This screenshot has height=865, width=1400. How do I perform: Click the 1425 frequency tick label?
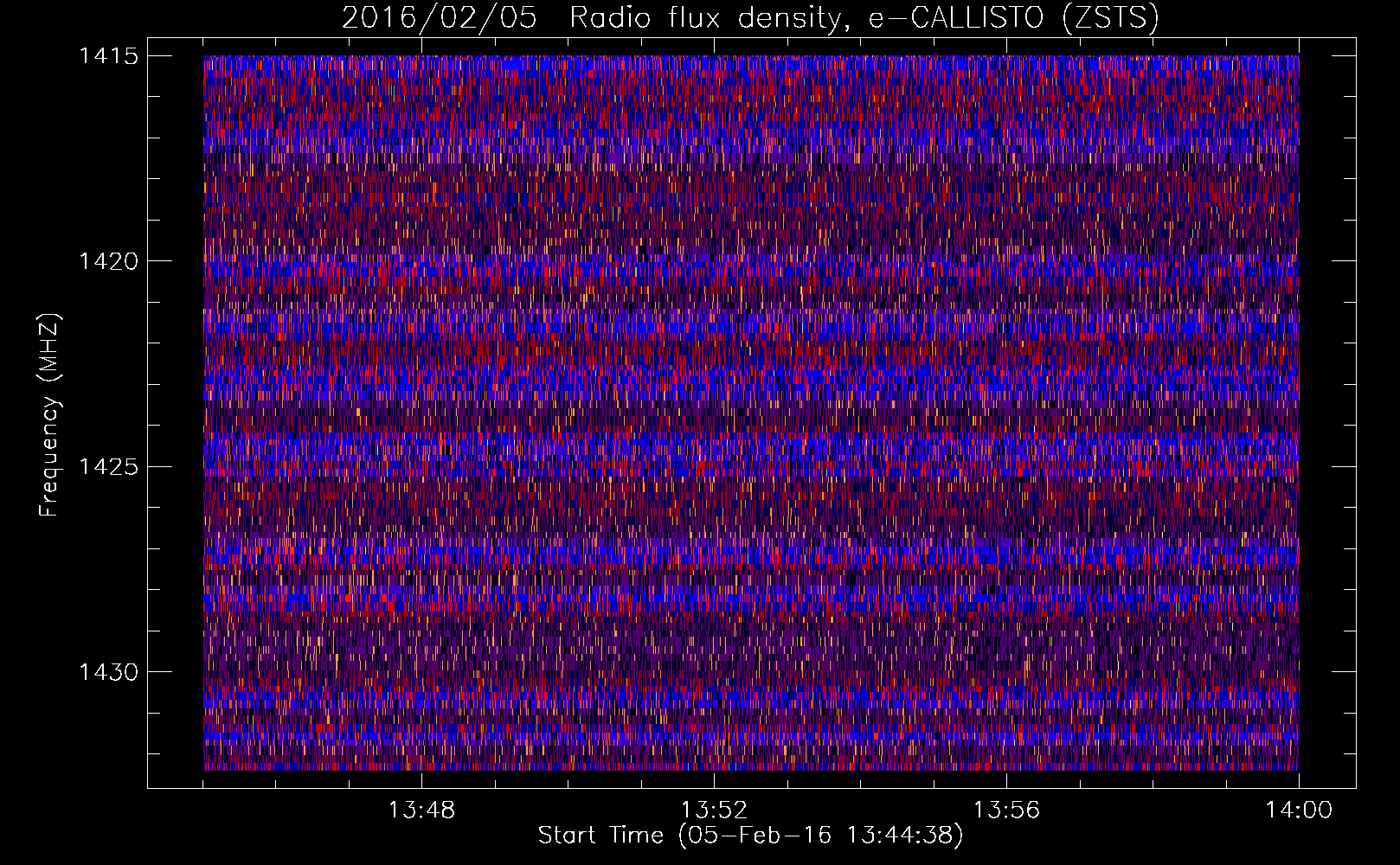pyautogui.click(x=108, y=467)
